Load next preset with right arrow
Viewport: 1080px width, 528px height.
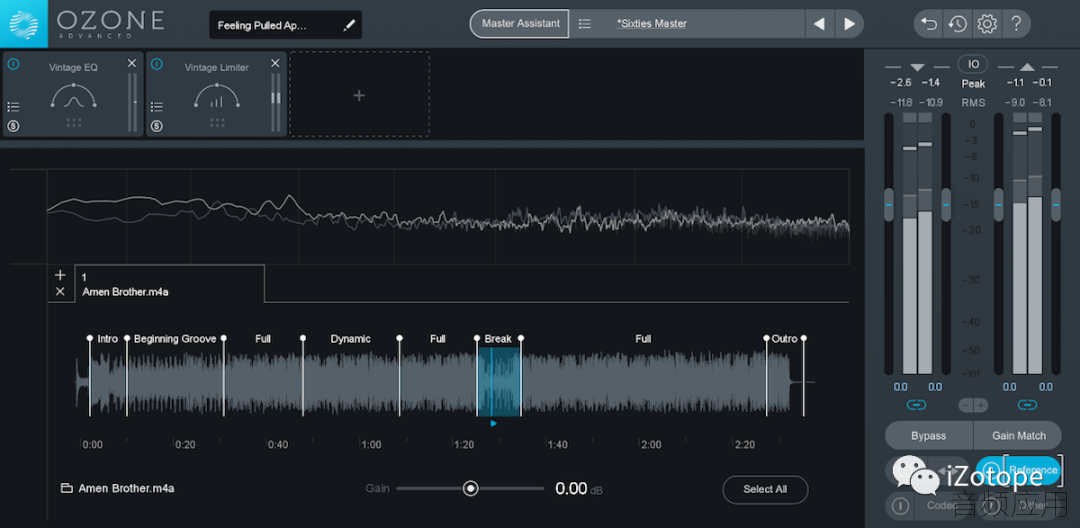(x=849, y=24)
